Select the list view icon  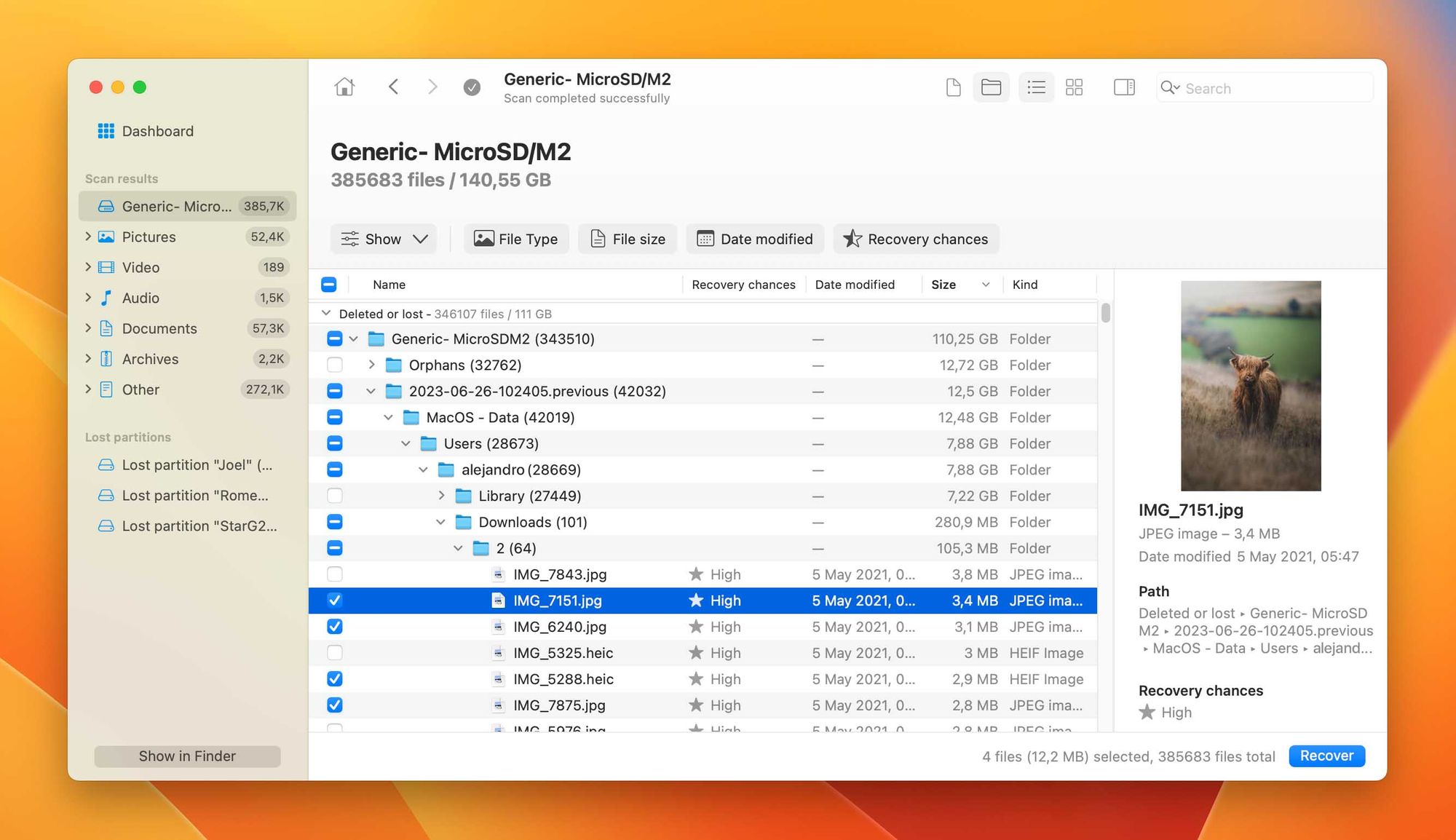point(1036,87)
